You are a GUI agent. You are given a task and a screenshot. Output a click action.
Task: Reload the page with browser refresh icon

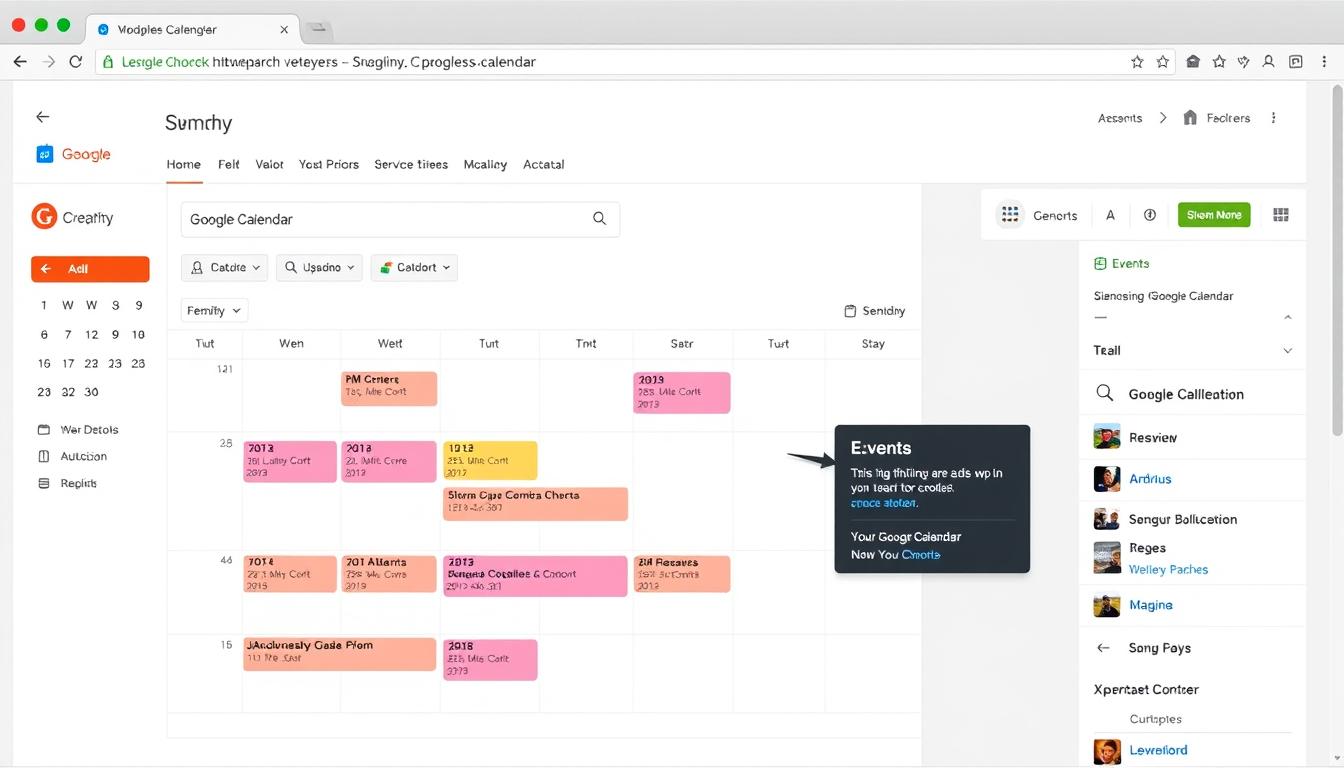coord(75,62)
